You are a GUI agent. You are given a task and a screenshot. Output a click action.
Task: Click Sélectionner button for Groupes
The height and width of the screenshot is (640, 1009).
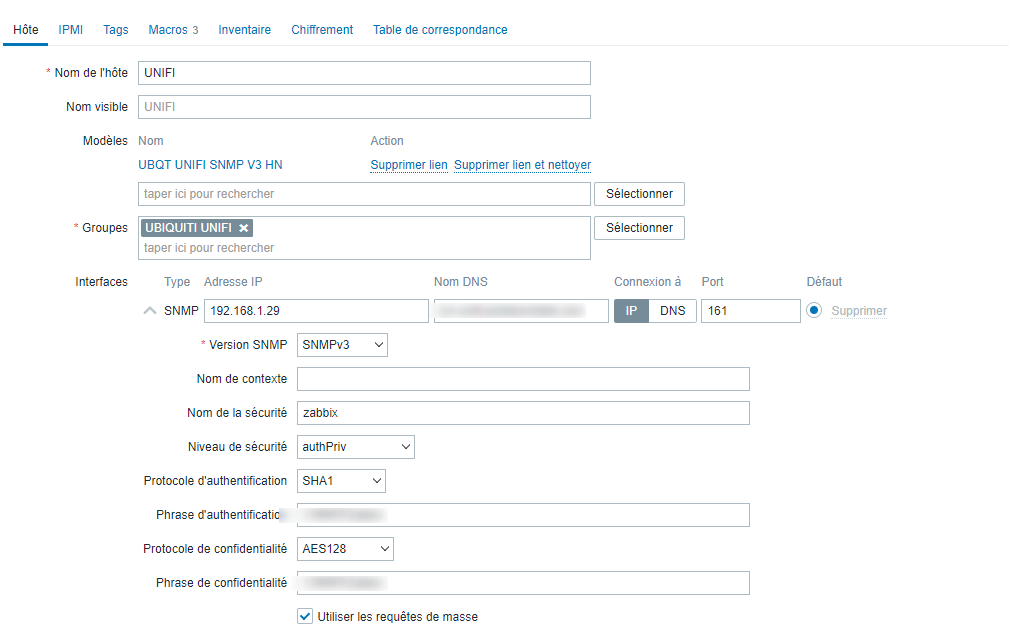tap(639, 228)
